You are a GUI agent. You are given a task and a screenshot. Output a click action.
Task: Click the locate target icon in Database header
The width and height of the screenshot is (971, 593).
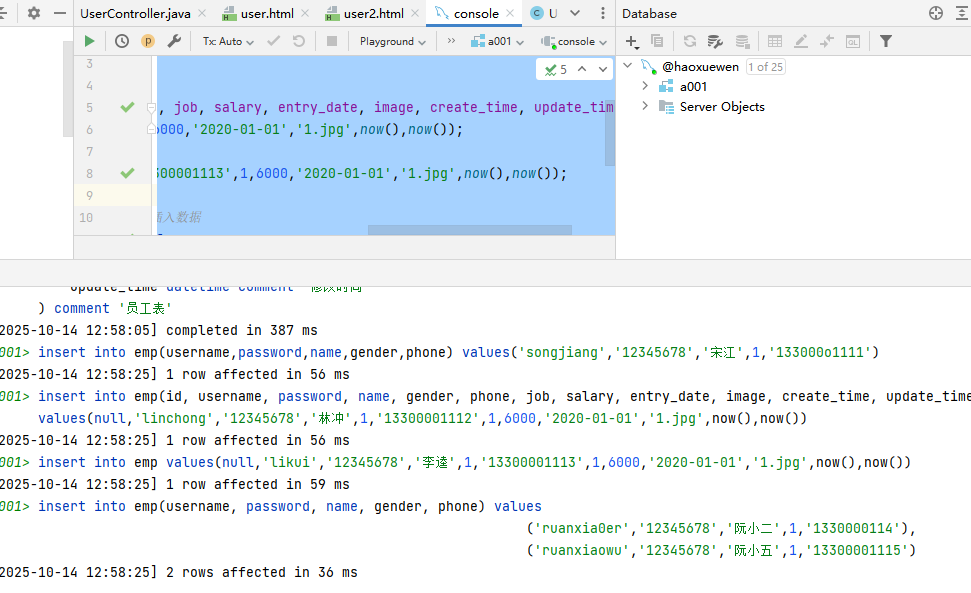coord(936,13)
